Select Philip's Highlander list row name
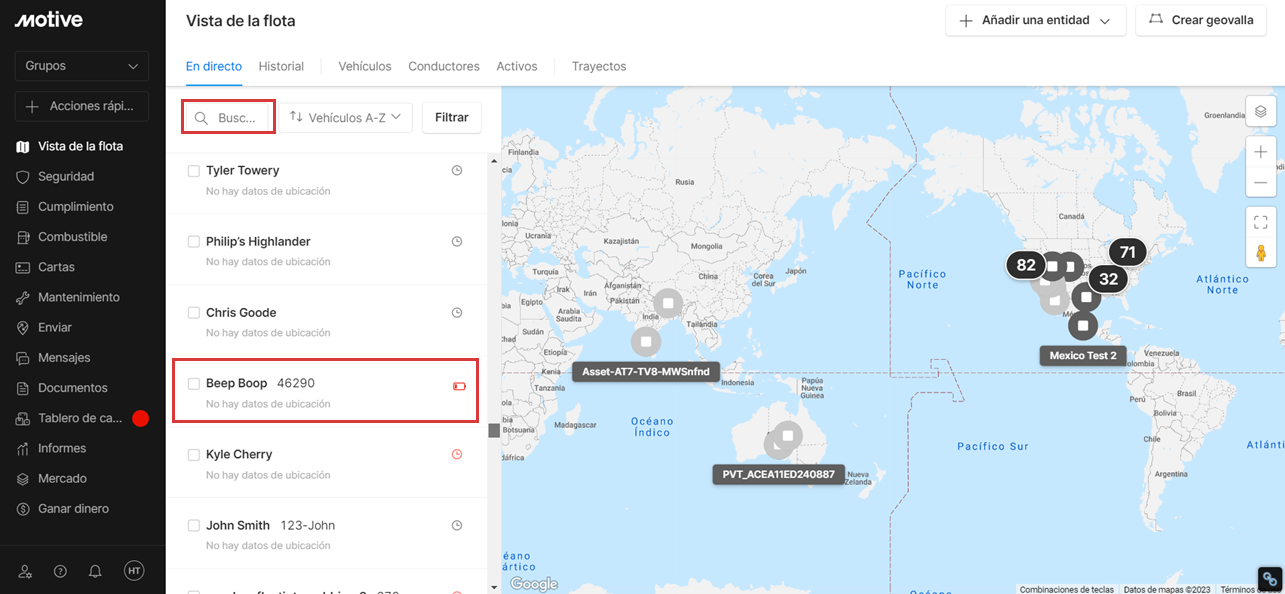The width and height of the screenshot is (1285, 594). (258, 242)
